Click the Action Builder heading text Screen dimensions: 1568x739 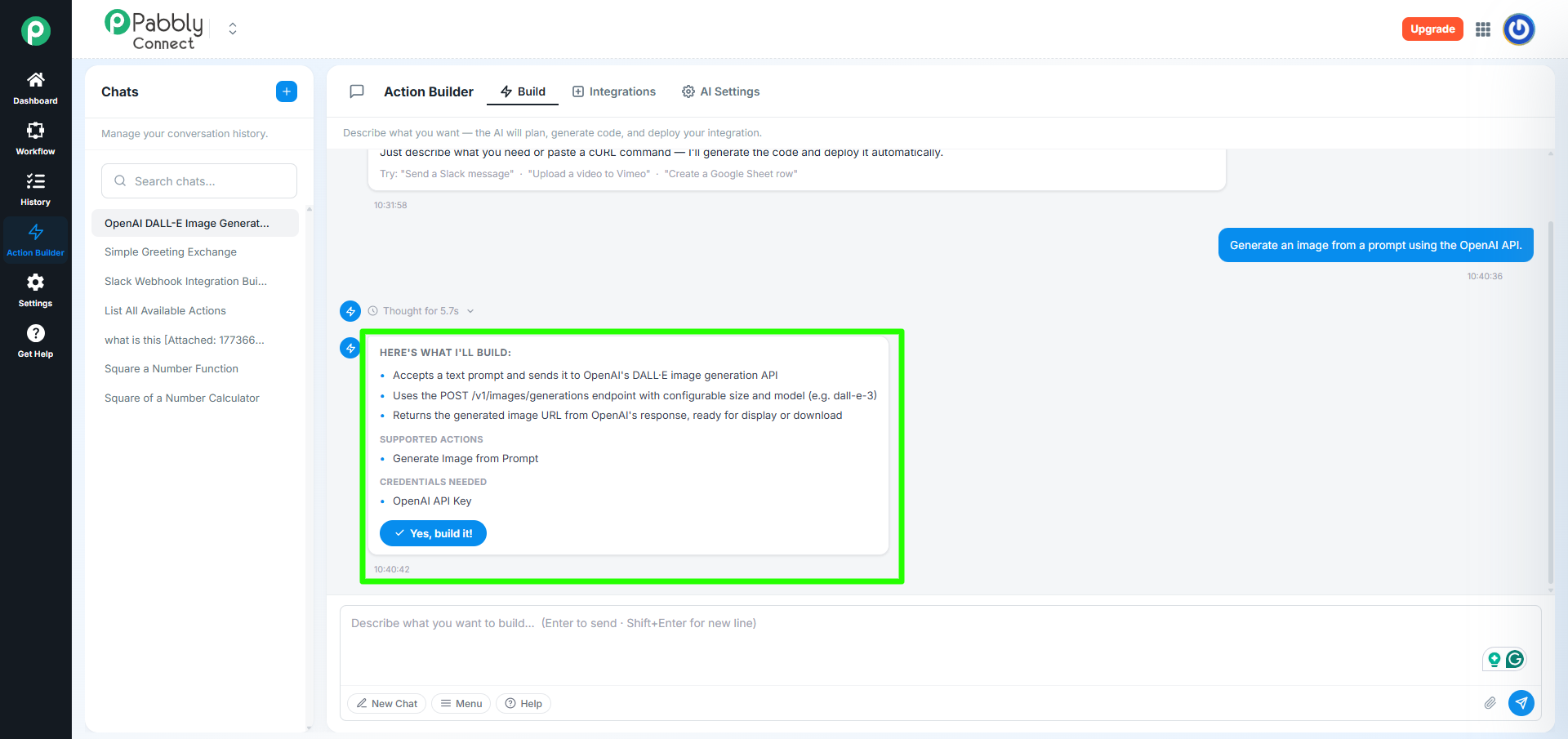pos(429,91)
